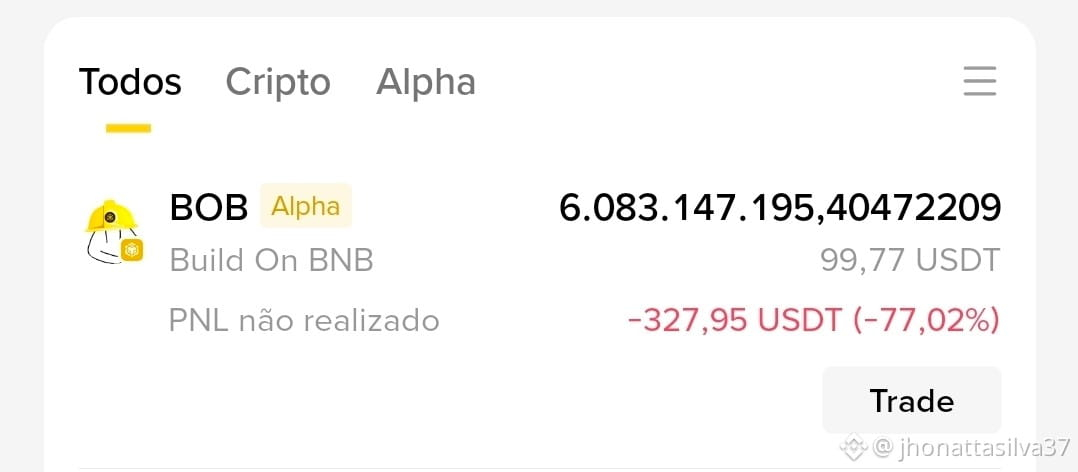
Task: Click the yellow indicator under Todos
Action: tap(129, 128)
